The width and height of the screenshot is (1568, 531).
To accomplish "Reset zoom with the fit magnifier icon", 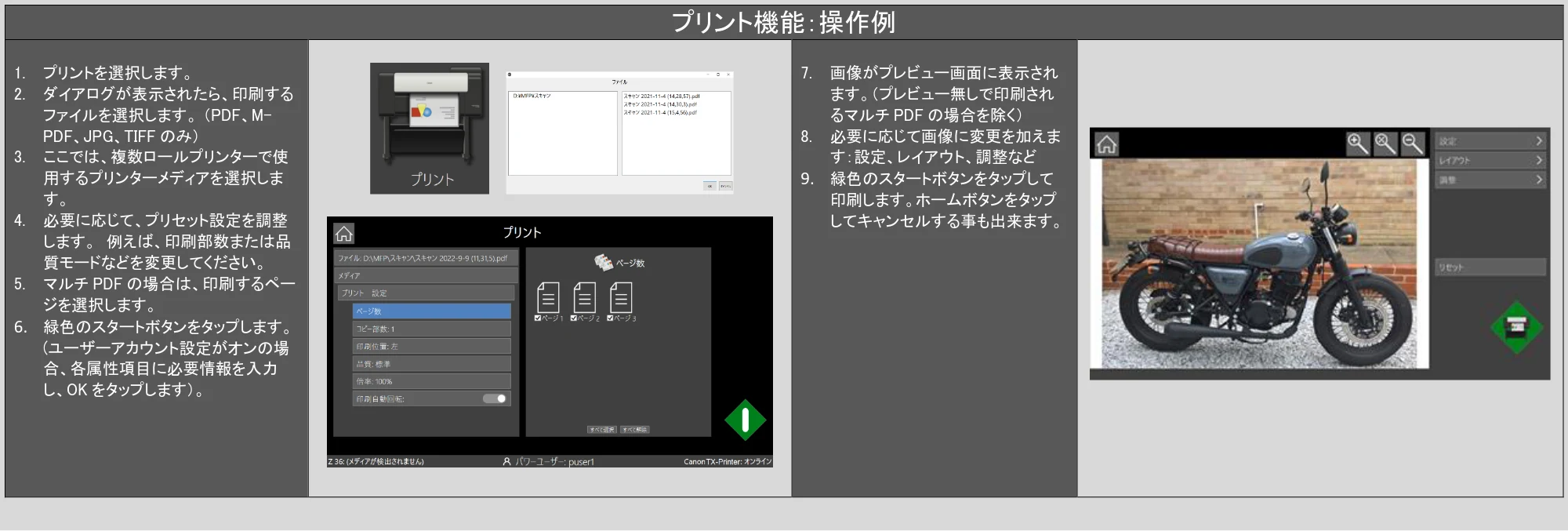I will click(x=1385, y=144).
